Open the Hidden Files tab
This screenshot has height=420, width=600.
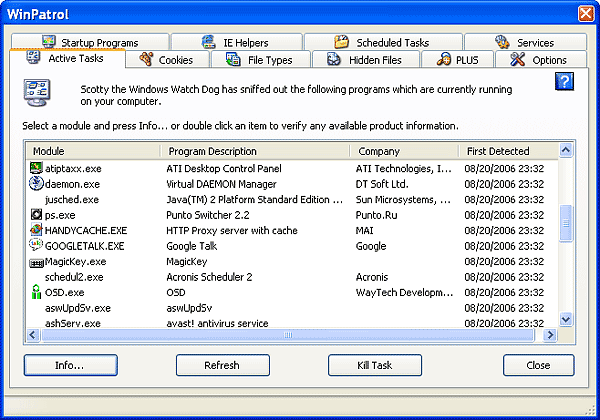pyautogui.click(x=366, y=60)
